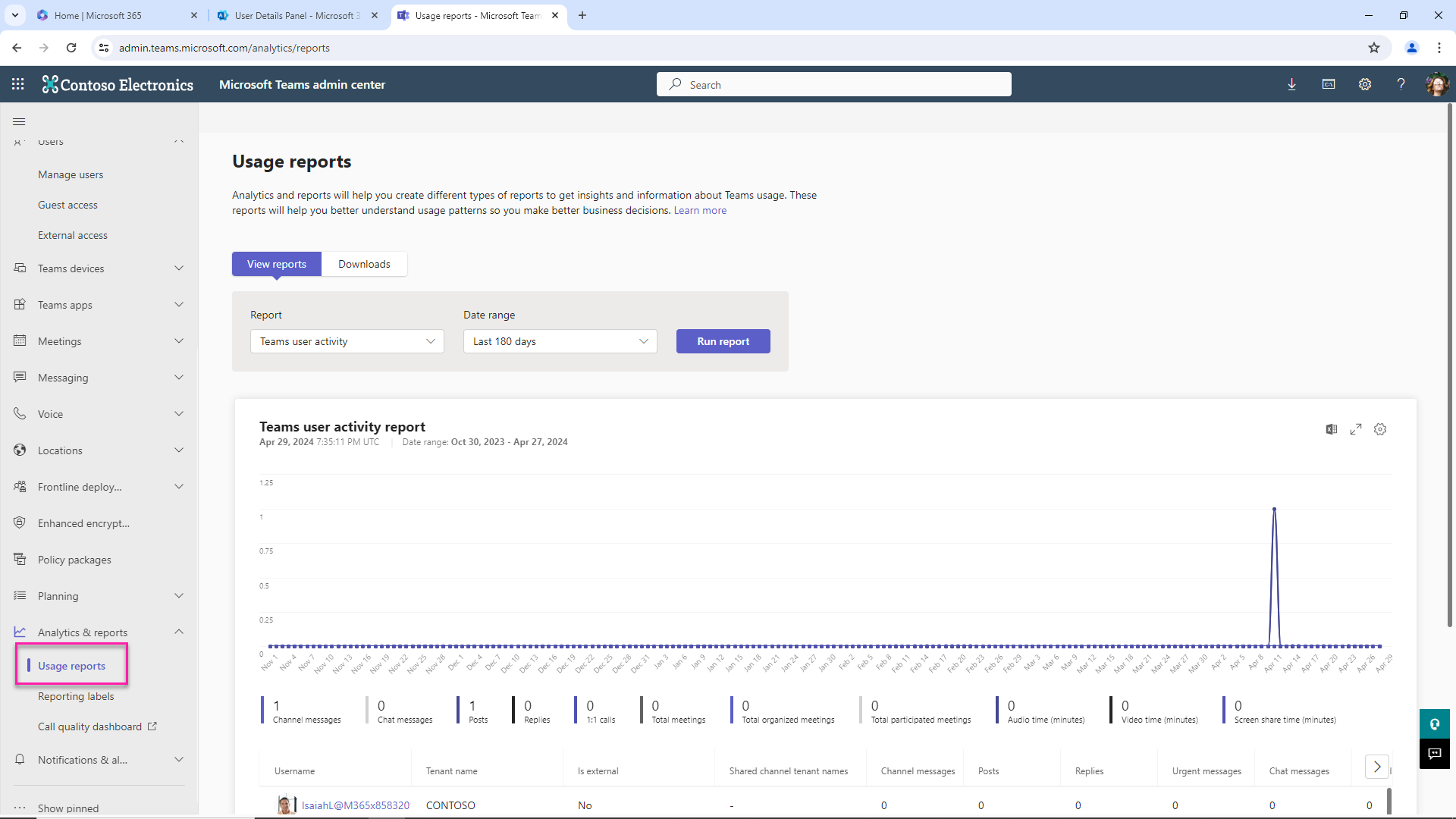Open the browser three-dot menu
1456x819 pixels.
coord(1439,48)
